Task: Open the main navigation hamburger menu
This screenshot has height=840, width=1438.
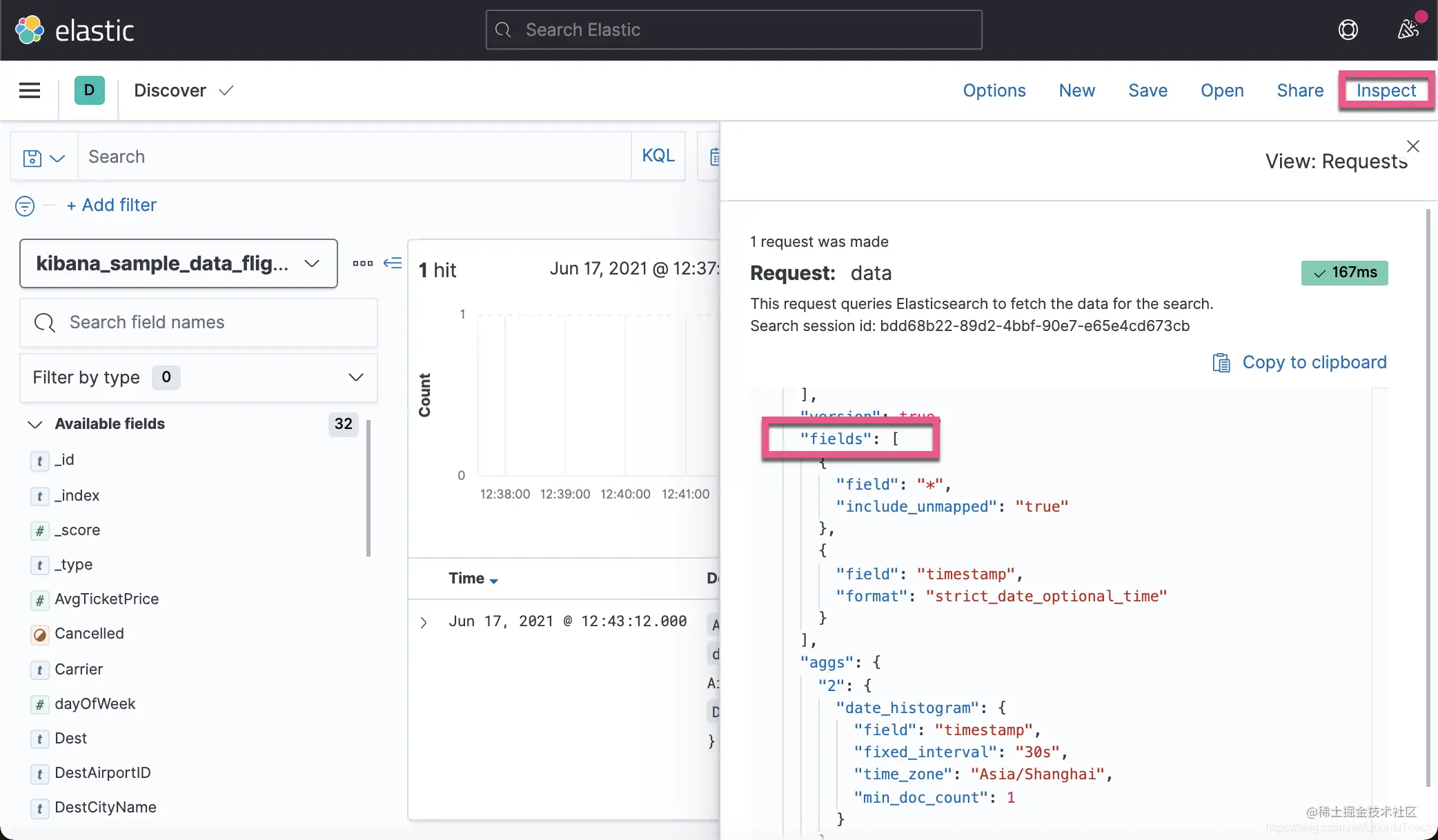Action: pyautogui.click(x=30, y=90)
